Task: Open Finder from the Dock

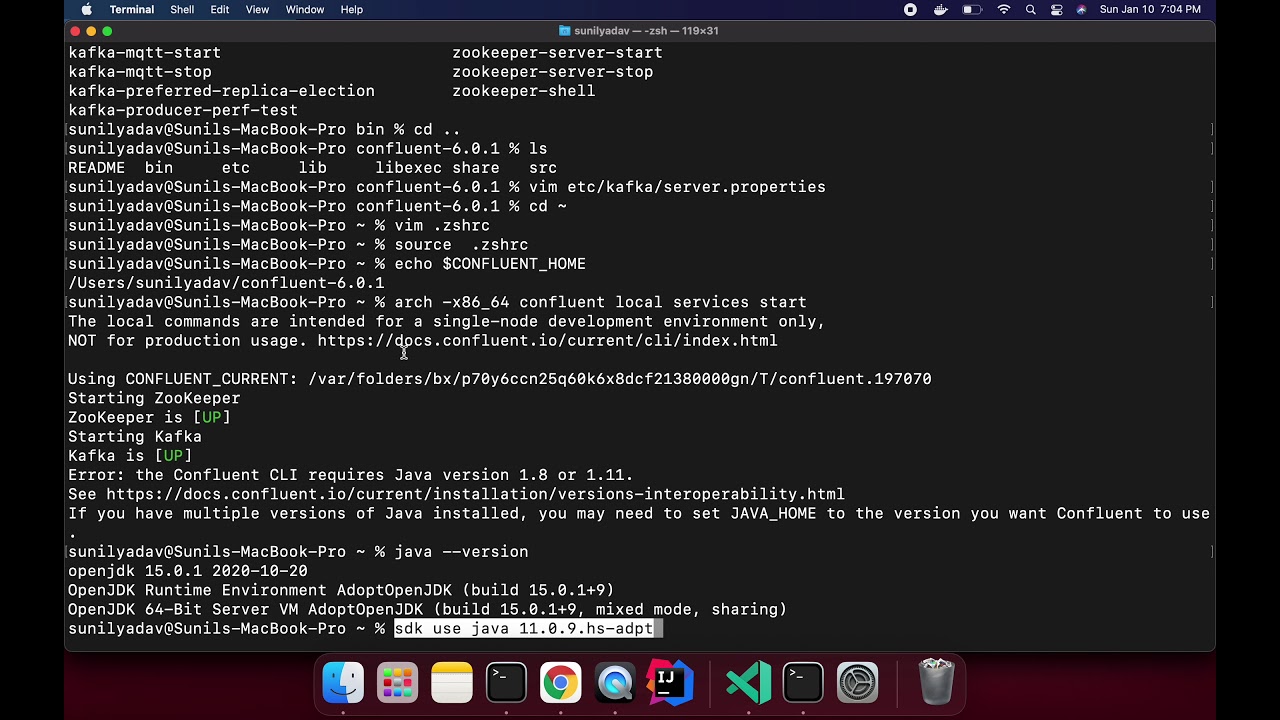Action: 343,682
